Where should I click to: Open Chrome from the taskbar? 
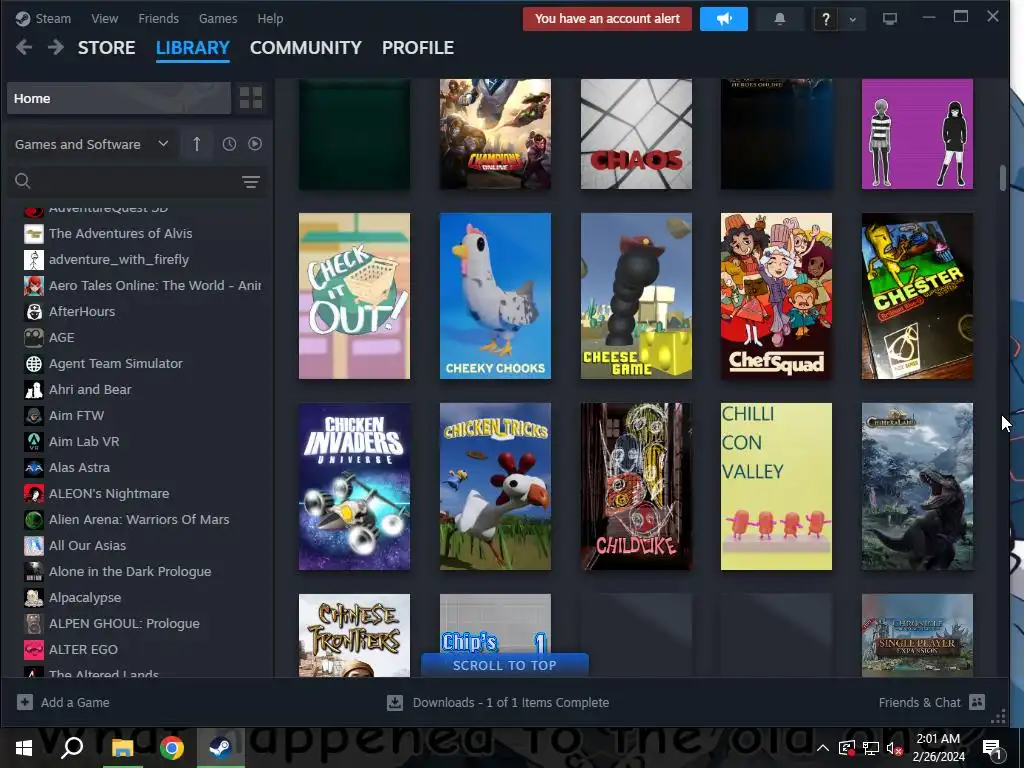click(x=172, y=748)
